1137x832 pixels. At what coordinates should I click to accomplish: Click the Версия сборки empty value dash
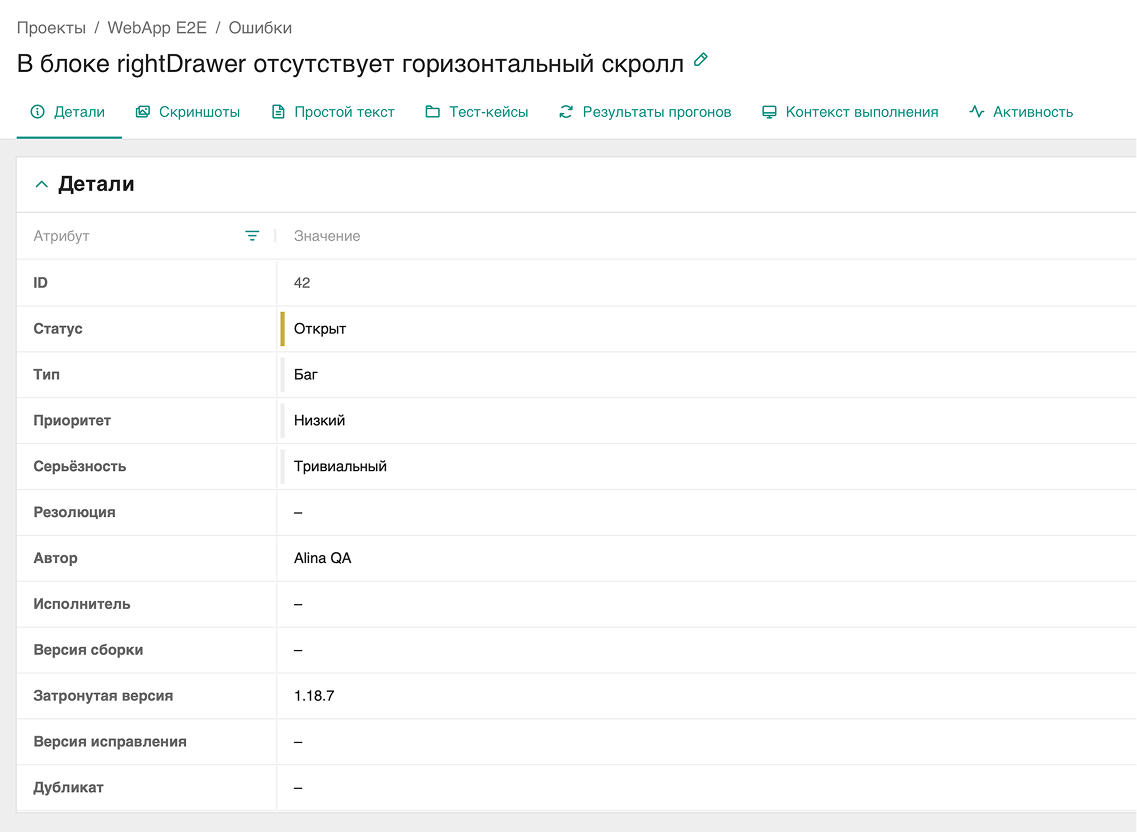click(x=298, y=650)
